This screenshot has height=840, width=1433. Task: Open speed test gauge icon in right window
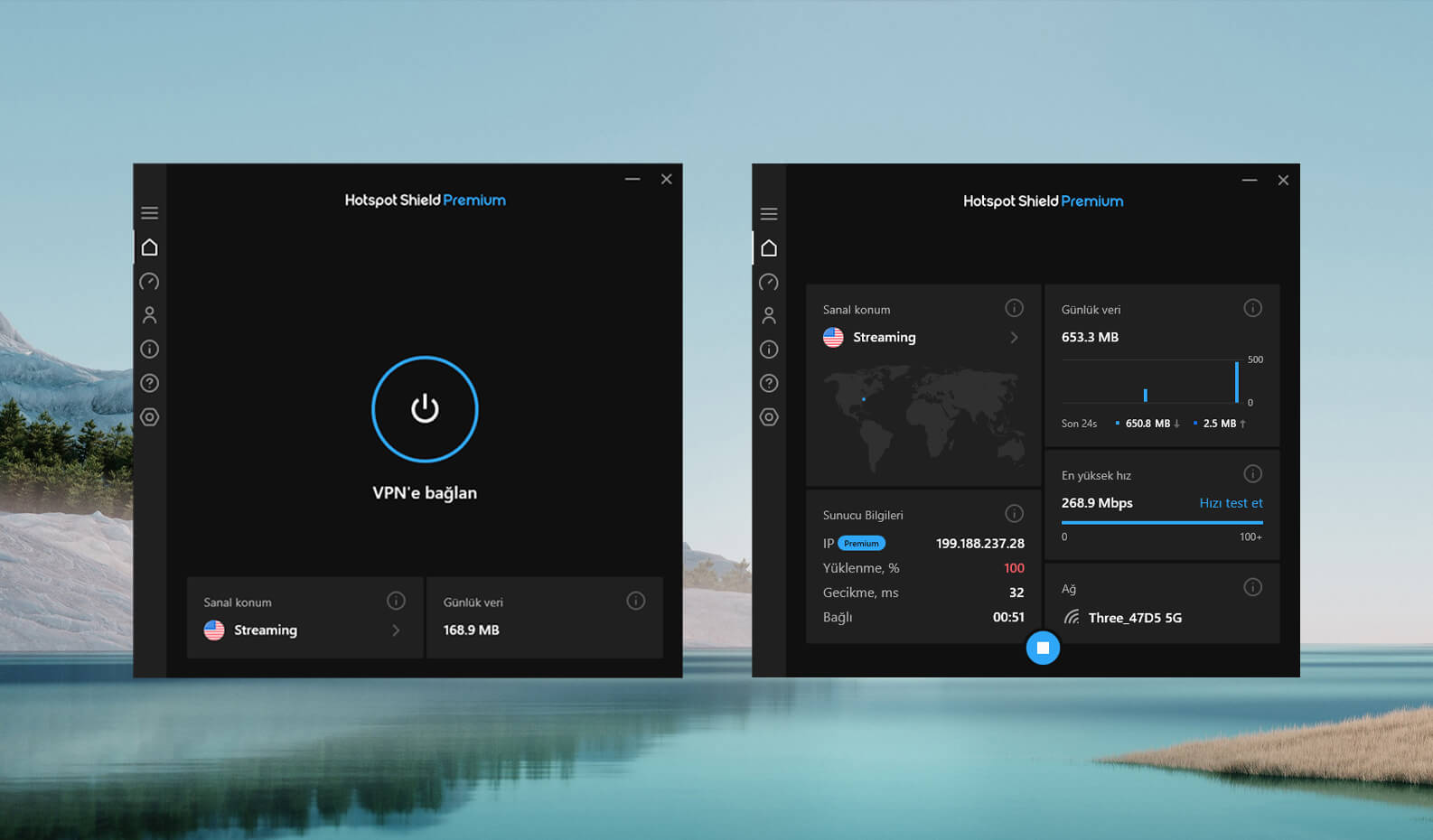769,283
